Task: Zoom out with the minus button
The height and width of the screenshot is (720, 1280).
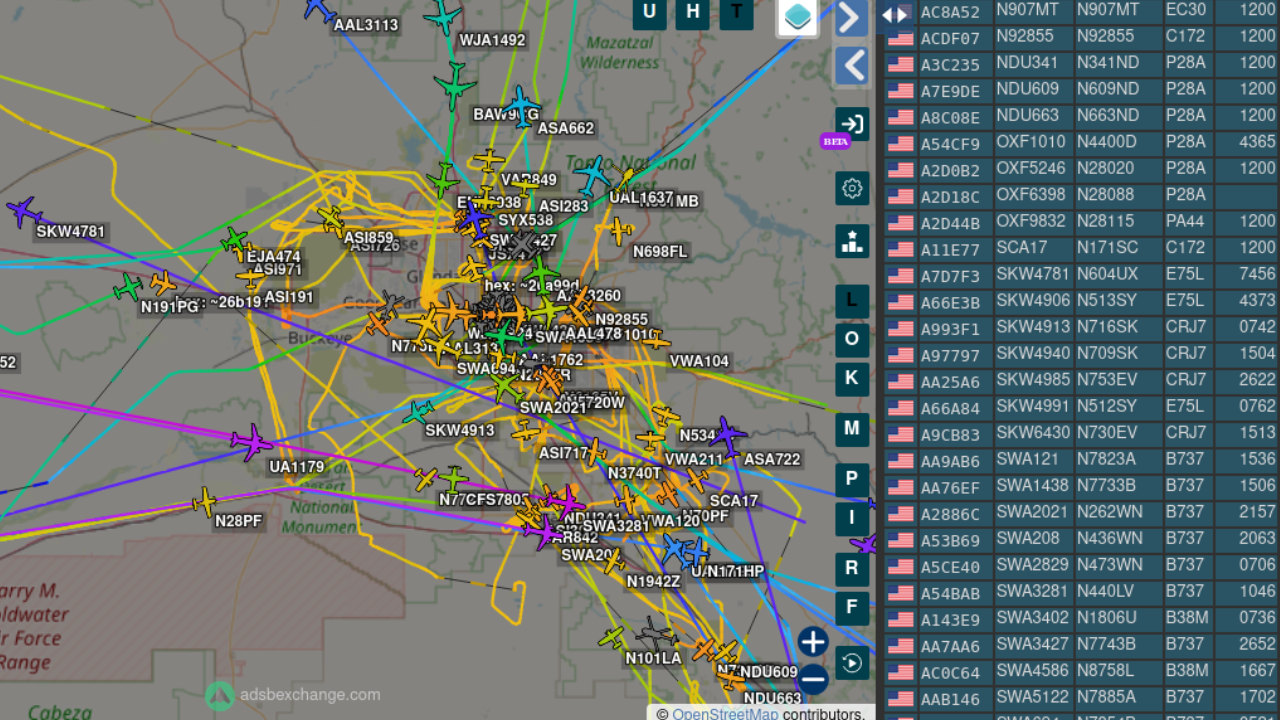Action: [813, 680]
